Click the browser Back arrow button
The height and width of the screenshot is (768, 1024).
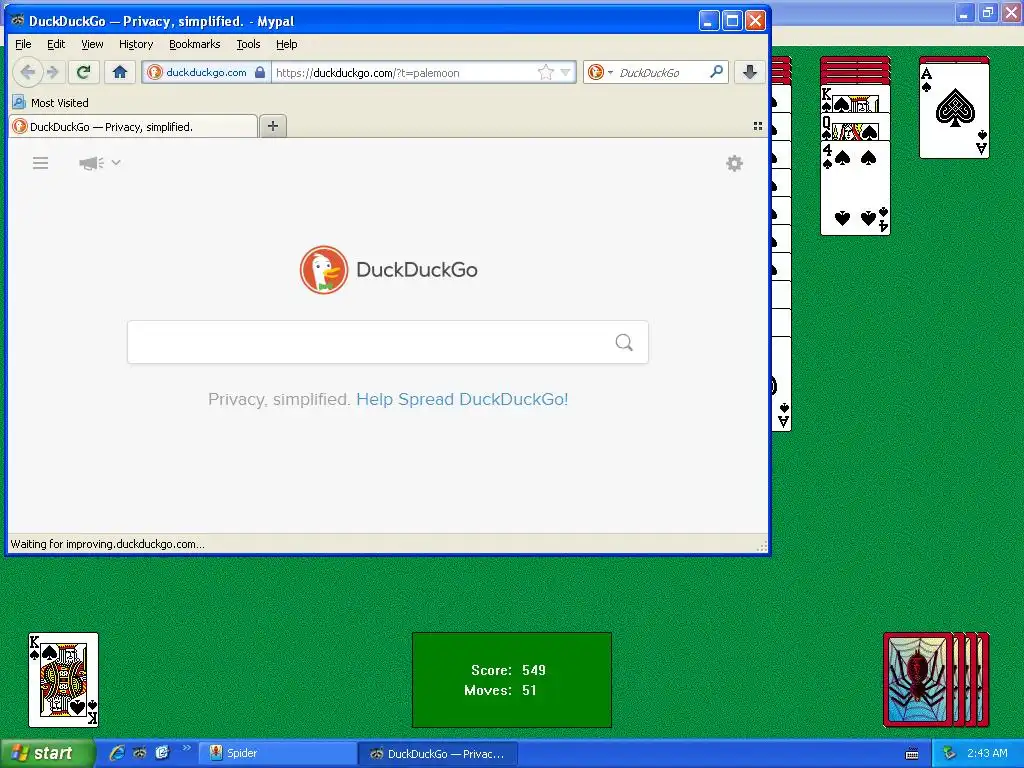tap(27, 72)
